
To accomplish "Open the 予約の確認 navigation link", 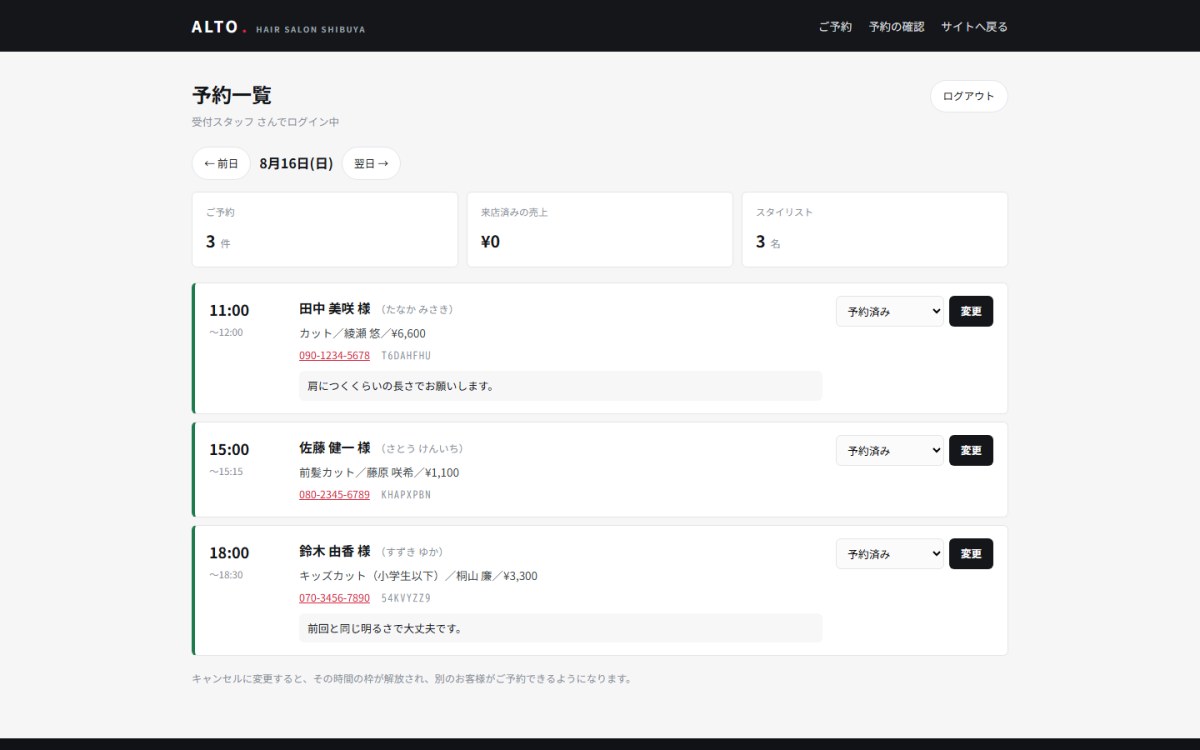I will (x=897, y=27).
